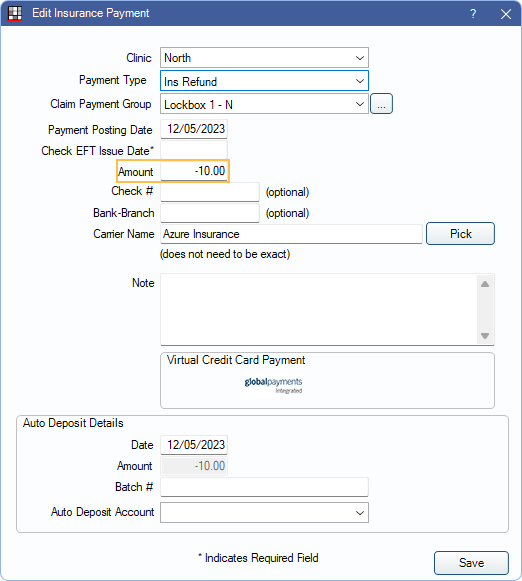Click the Pick carrier button
The image size is (522, 581).
(x=460, y=233)
